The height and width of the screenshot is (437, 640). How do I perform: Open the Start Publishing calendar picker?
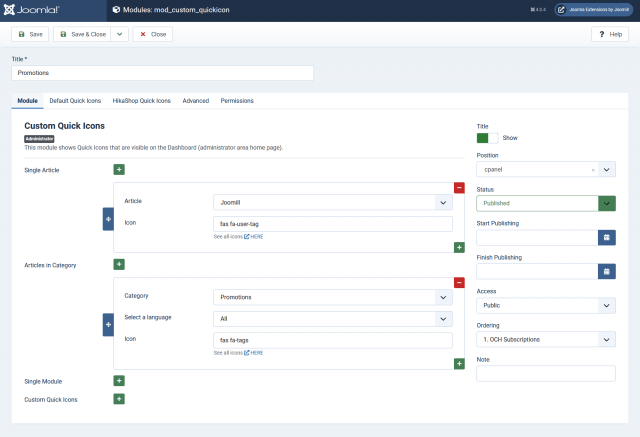(x=606, y=237)
